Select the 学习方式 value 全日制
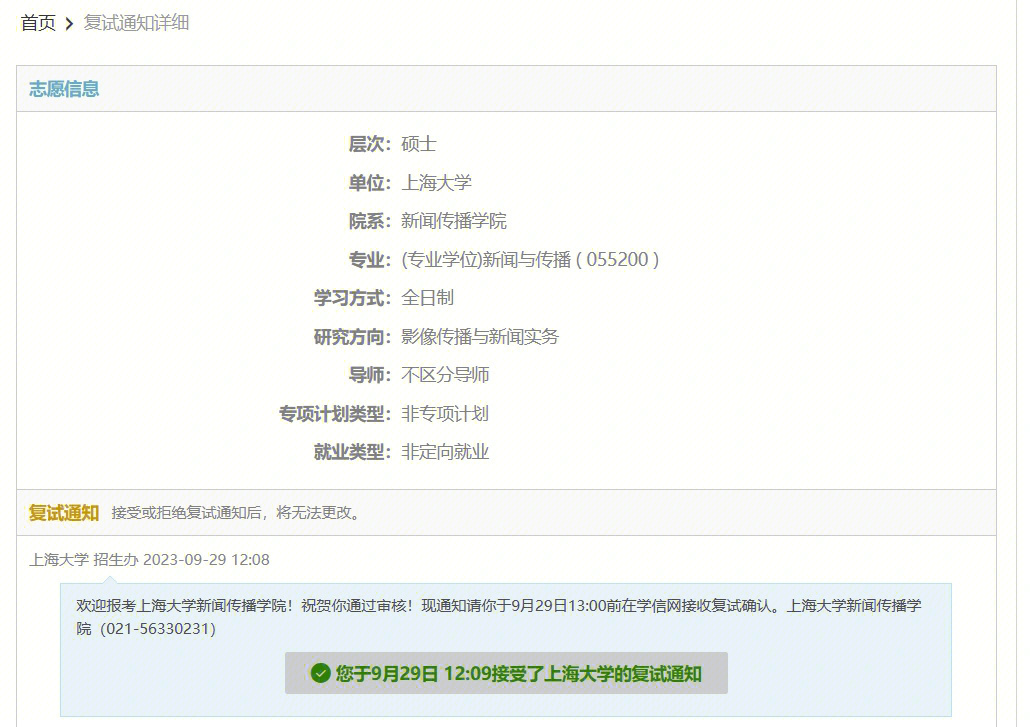Viewport: 1030px width, 727px height. tap(428, 297)
